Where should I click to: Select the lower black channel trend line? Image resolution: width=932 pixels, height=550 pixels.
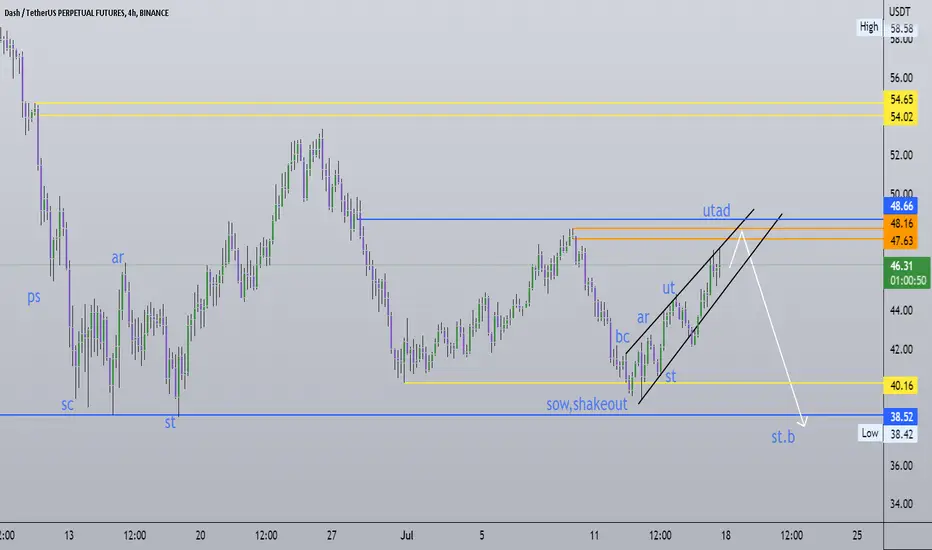(x=710, y=309)
